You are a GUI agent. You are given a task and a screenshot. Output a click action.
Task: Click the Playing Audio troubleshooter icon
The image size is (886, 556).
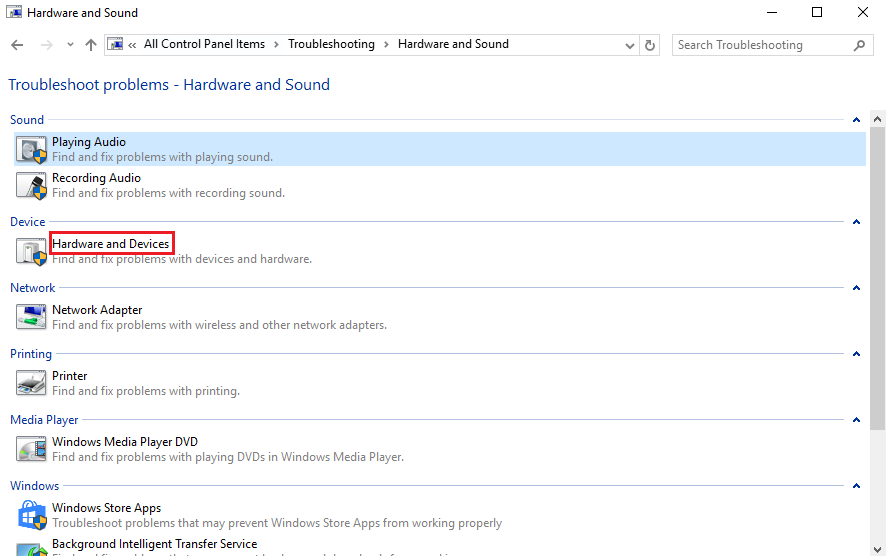pos(32,150)
